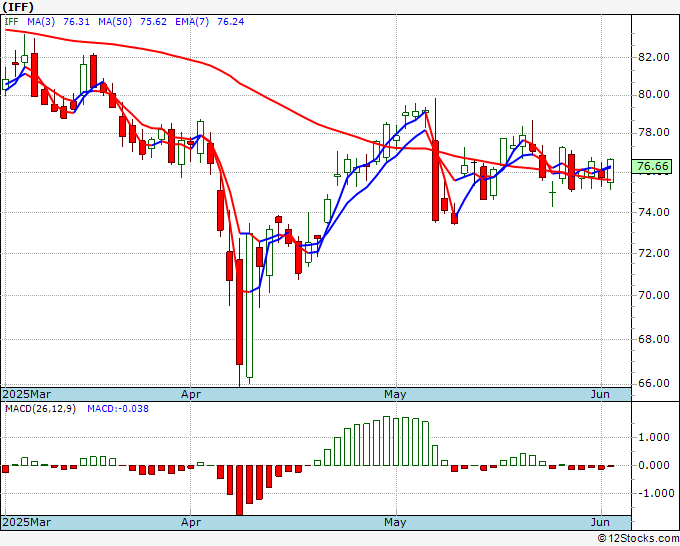The image size is (680, 546).
Task: Click the (IFF) ticker title
Action: point(18,7)
